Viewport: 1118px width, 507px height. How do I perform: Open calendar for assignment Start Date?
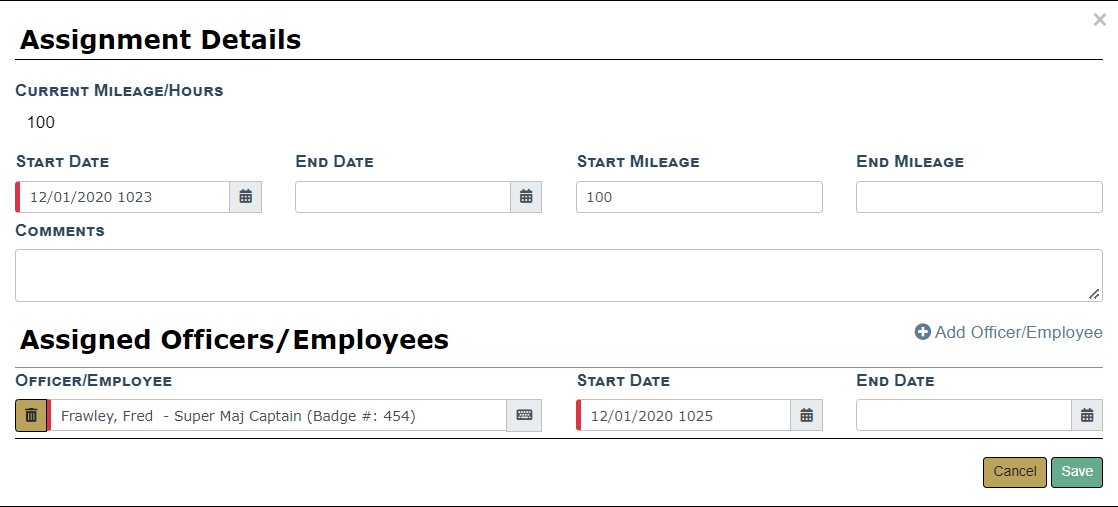click(x=246, y=197)
